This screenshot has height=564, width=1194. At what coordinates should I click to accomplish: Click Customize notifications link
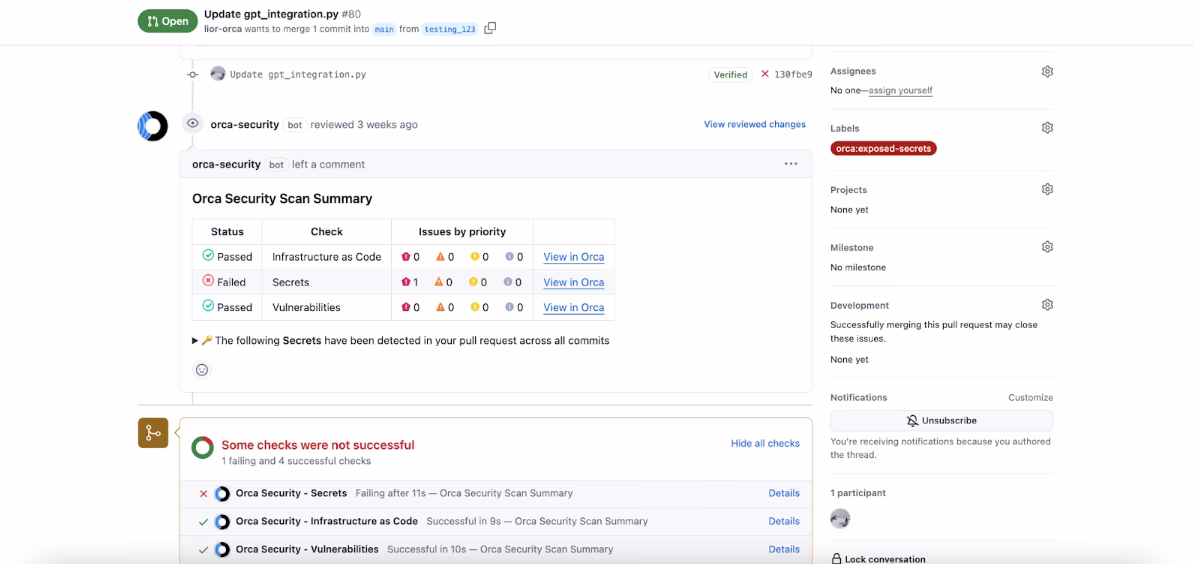coord(1030,398)
